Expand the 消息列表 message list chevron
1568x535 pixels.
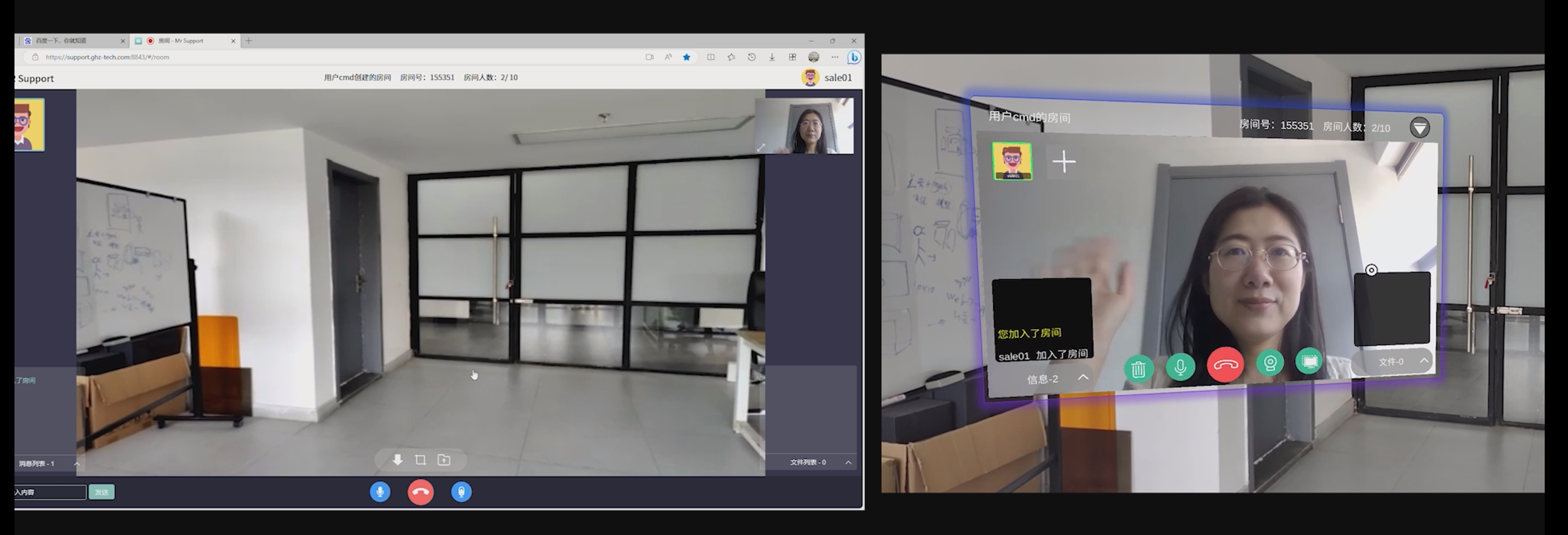click(77, 464)
